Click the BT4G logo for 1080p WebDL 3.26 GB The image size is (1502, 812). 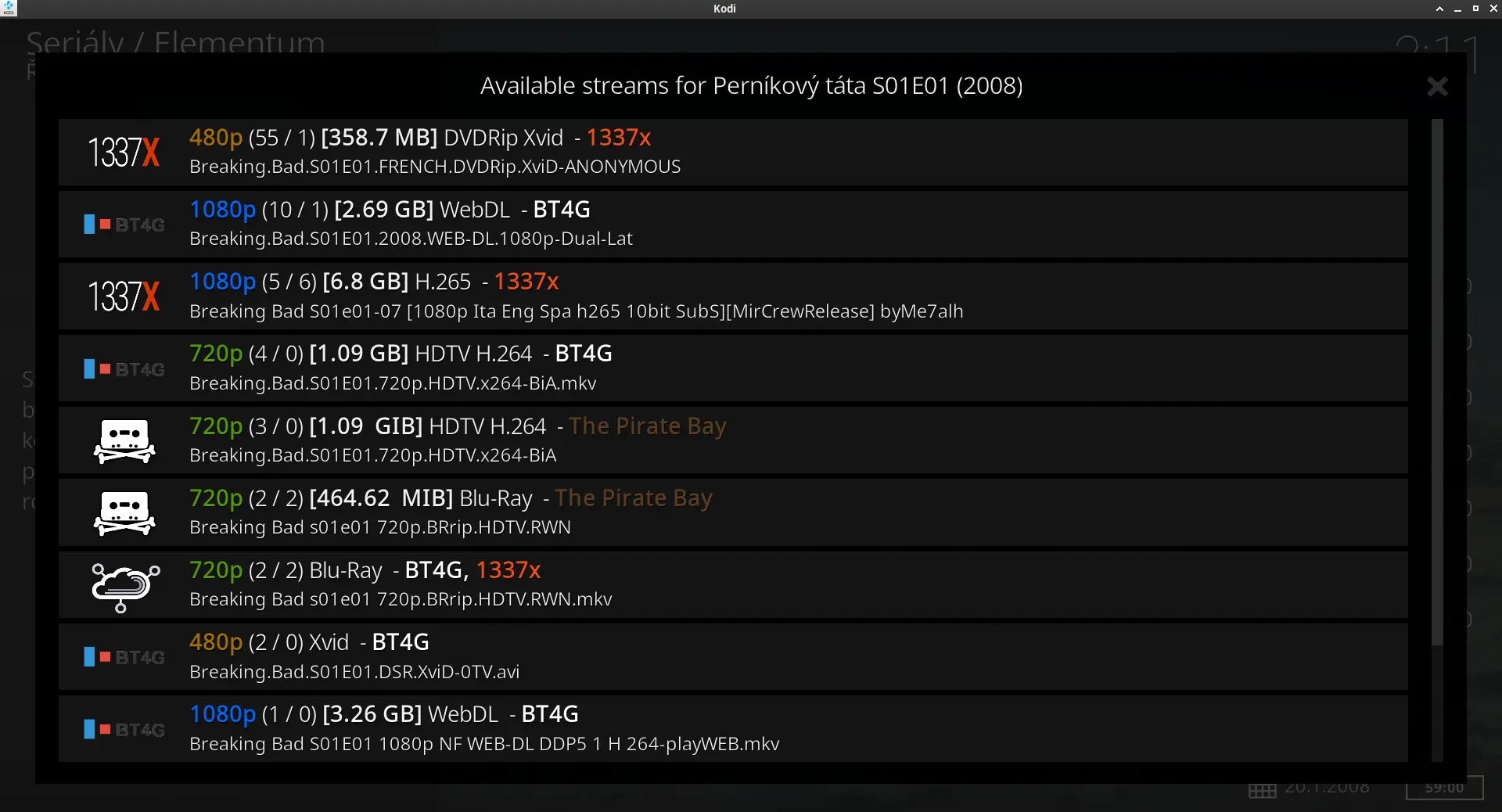tap(124, 729)
